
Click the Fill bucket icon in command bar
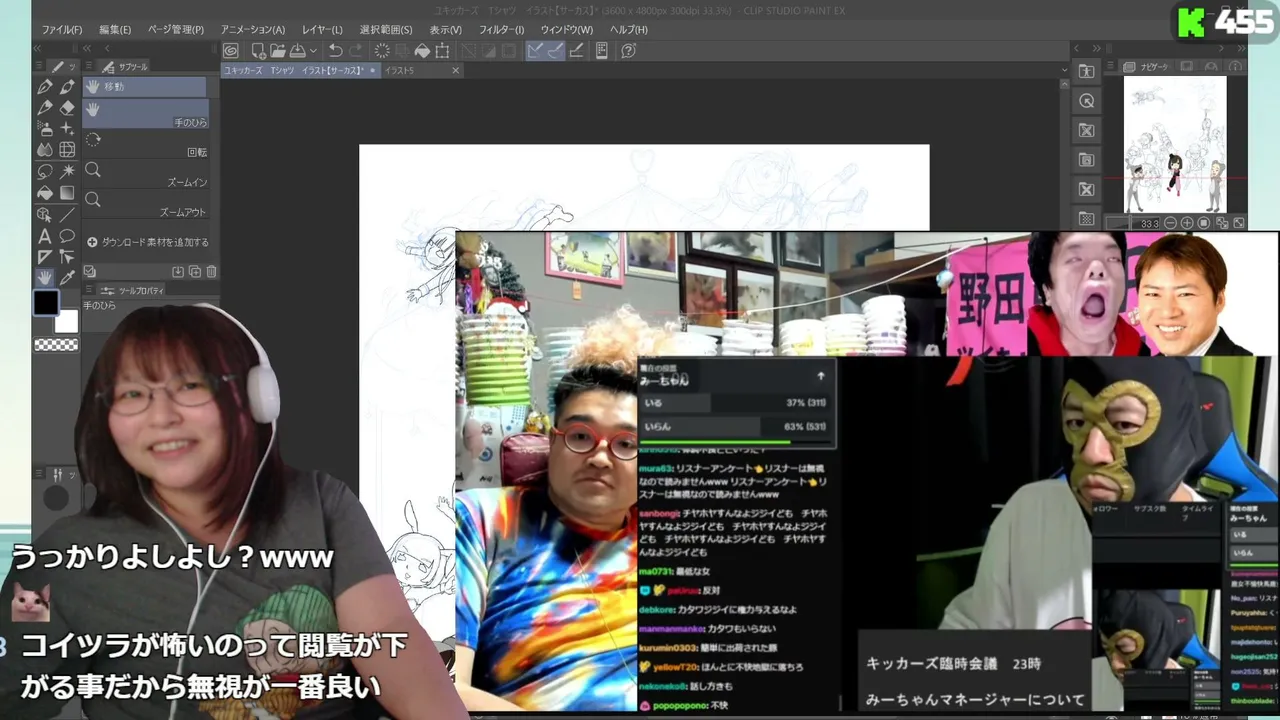422,51
